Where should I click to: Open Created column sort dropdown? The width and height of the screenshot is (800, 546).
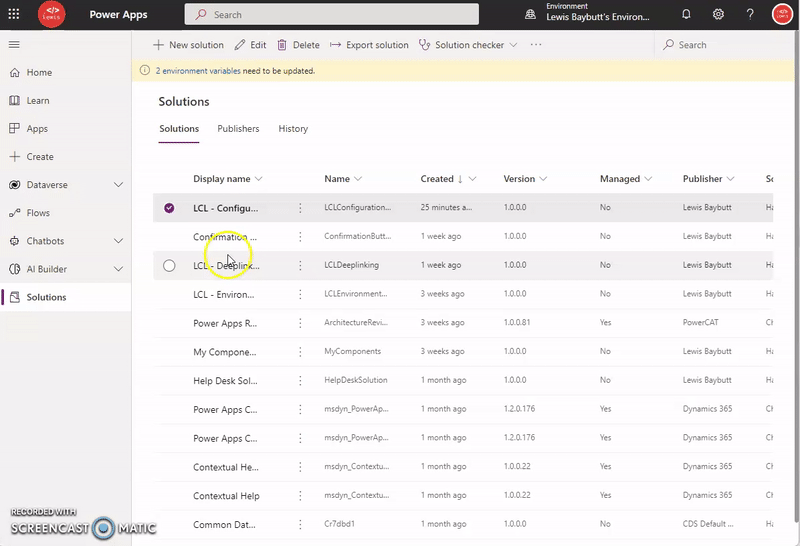472,179
